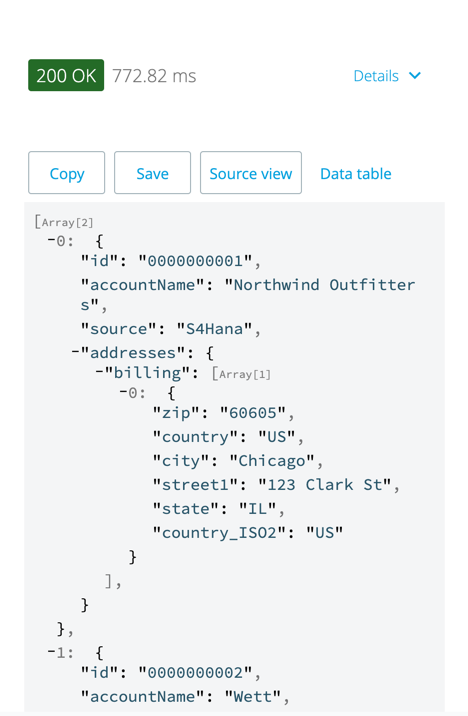
Task: Copy the response body
Action: (67, 173)
